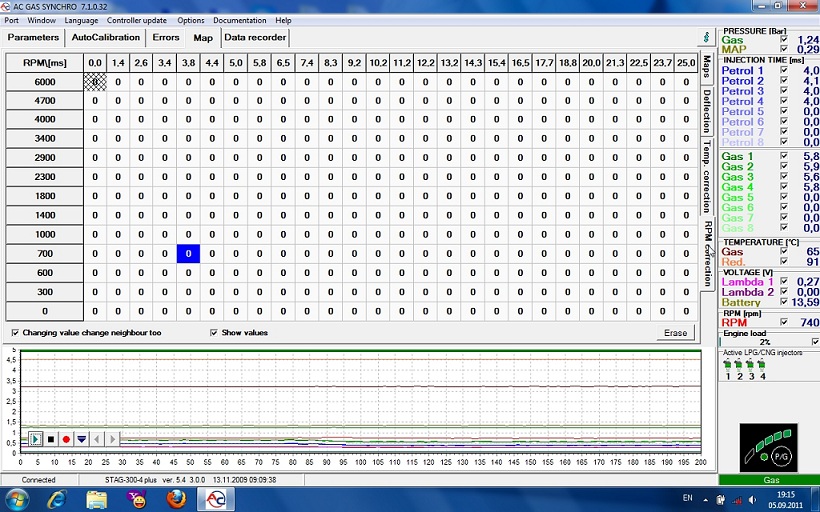This screenshot has width=820, height=512.
Task: Open the Data recorder tab
Action: [255, 38]
